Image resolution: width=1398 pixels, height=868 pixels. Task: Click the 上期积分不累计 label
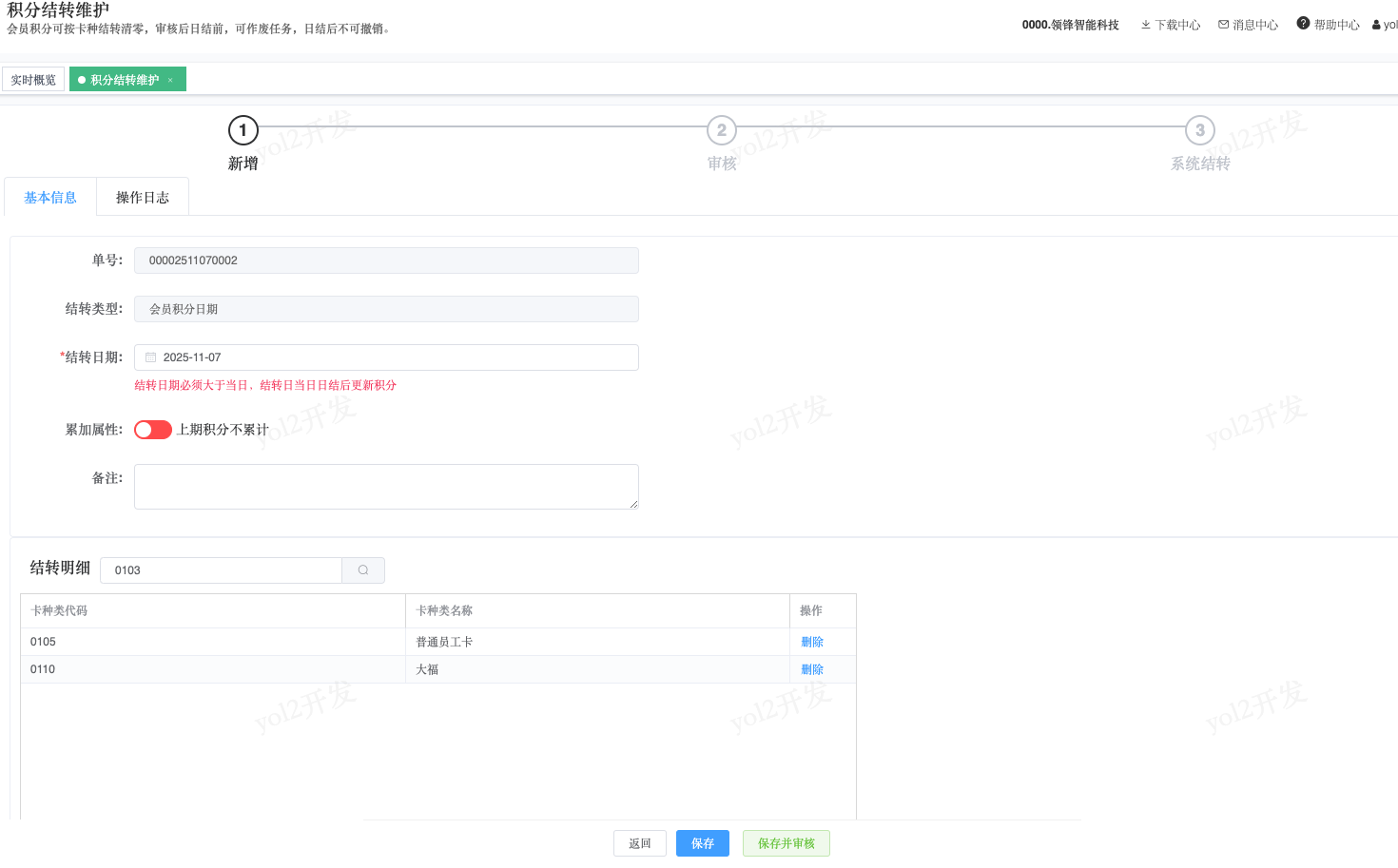(223, 430)
